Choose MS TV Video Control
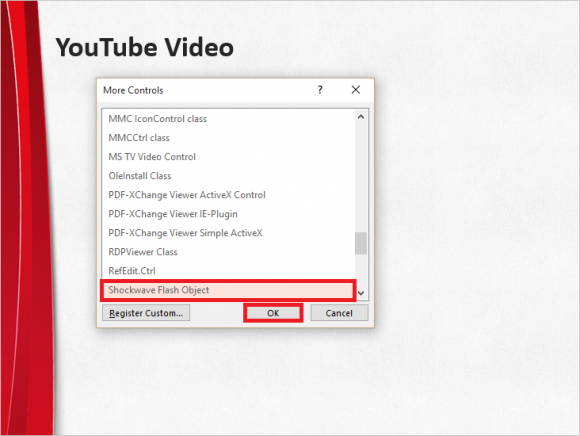 228,157
